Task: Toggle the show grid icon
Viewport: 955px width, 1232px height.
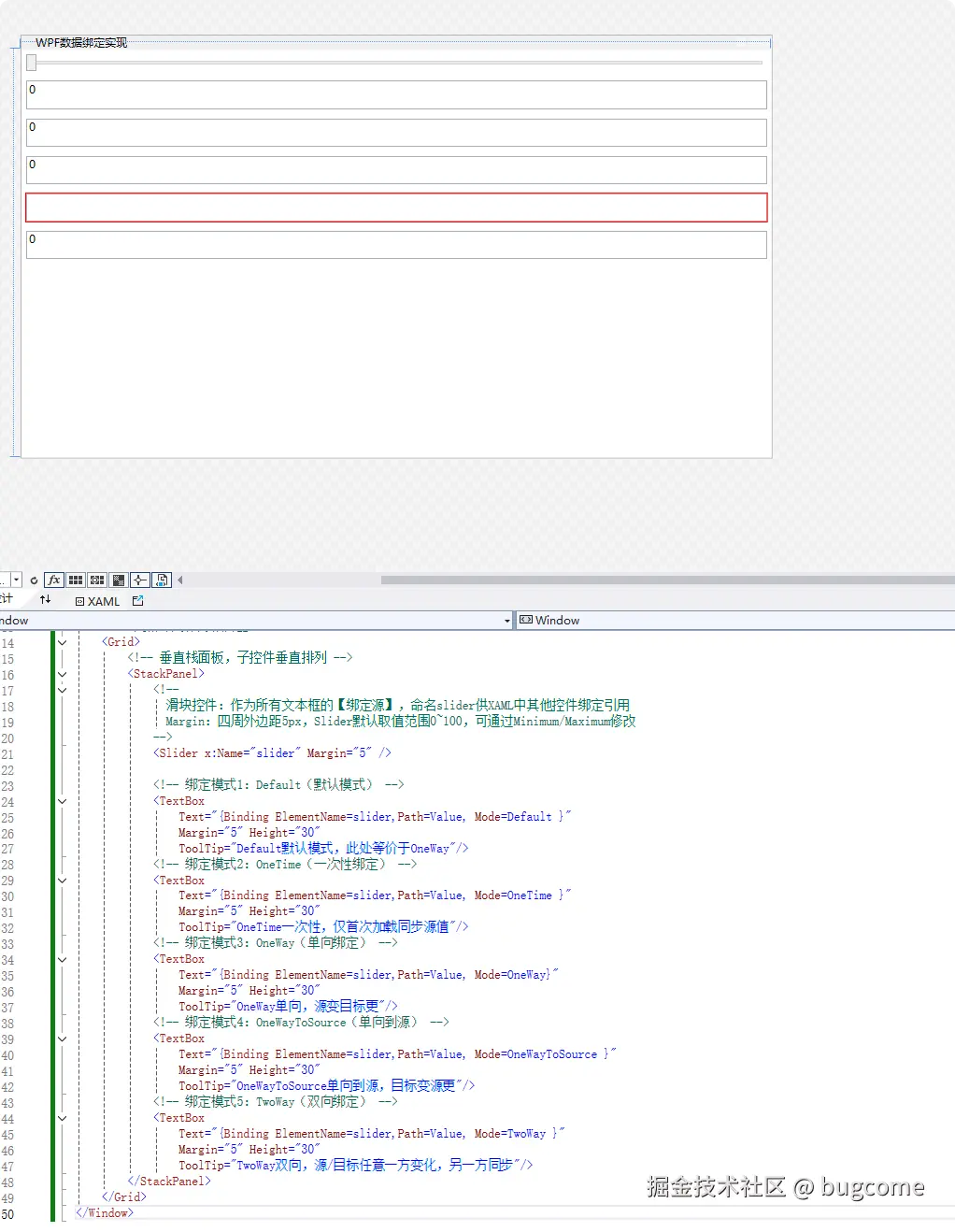Action: click(x=76, y=580)
